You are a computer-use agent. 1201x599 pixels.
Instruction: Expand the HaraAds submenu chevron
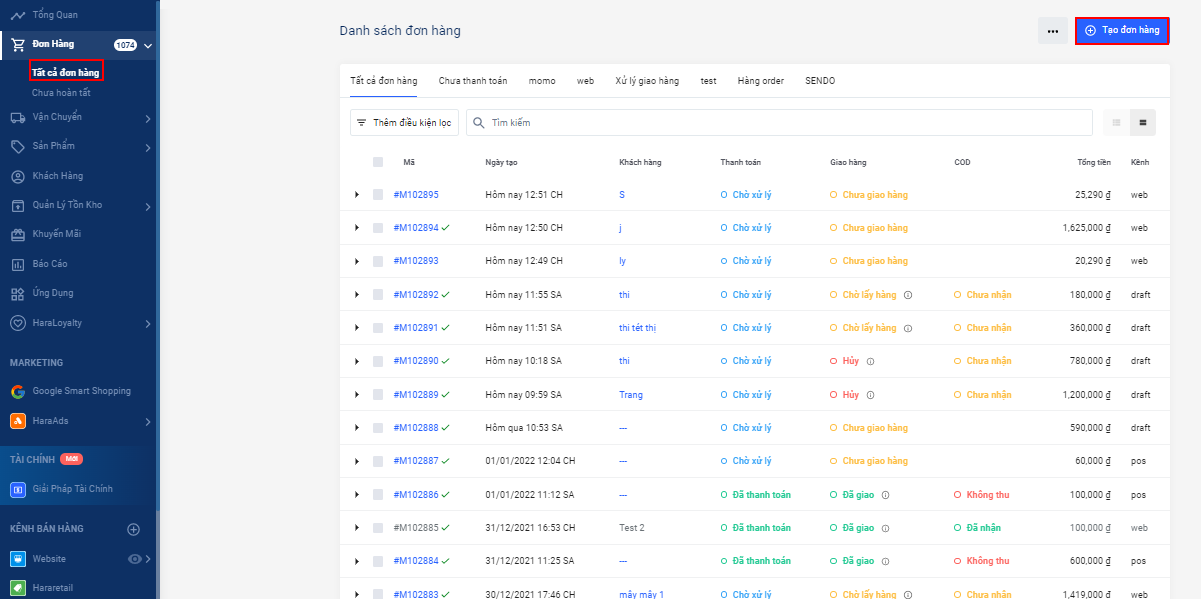click(147, 422)
